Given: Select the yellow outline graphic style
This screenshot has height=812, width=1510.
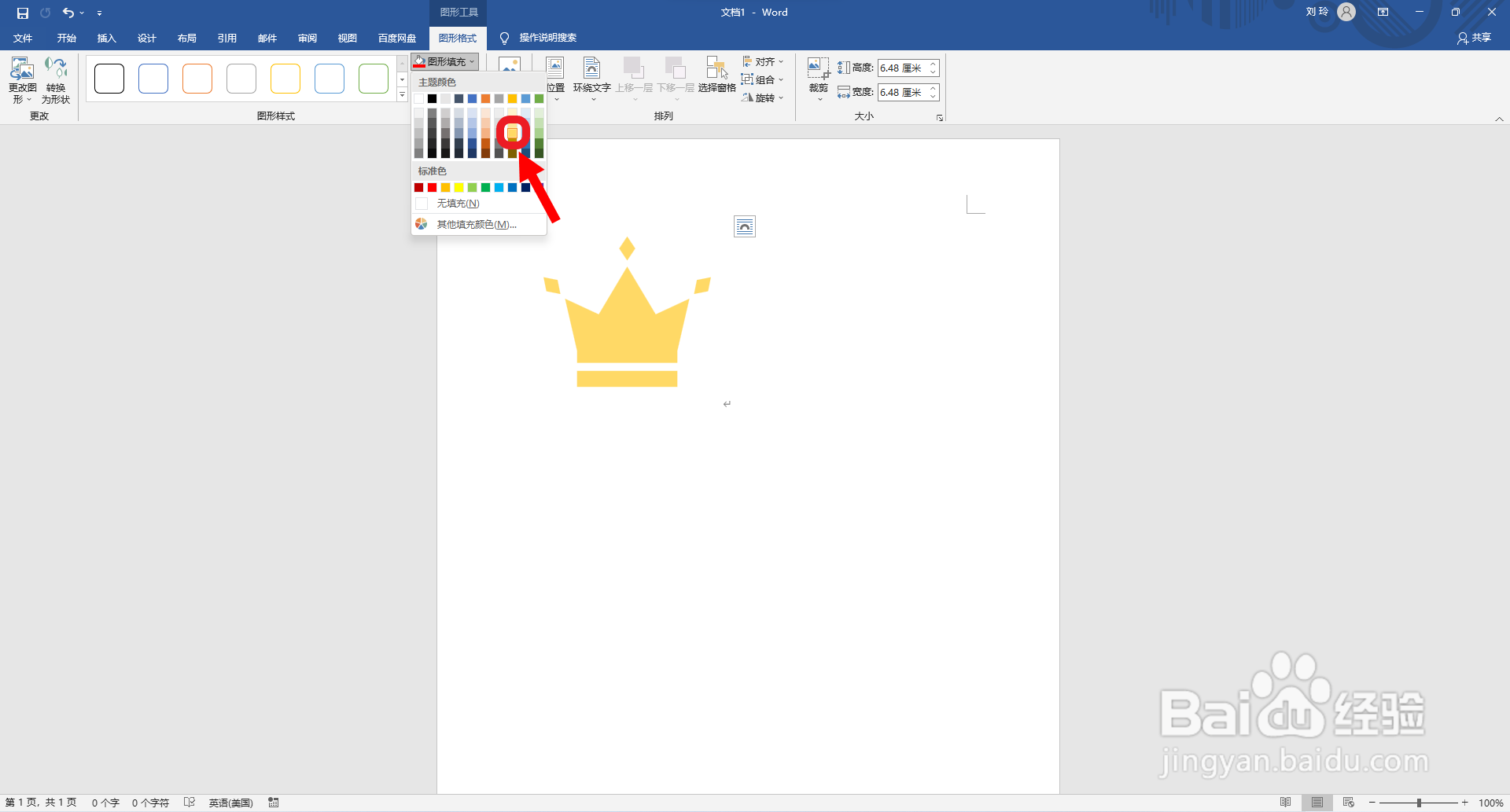Looking at the screenshot, I should 285,79.
